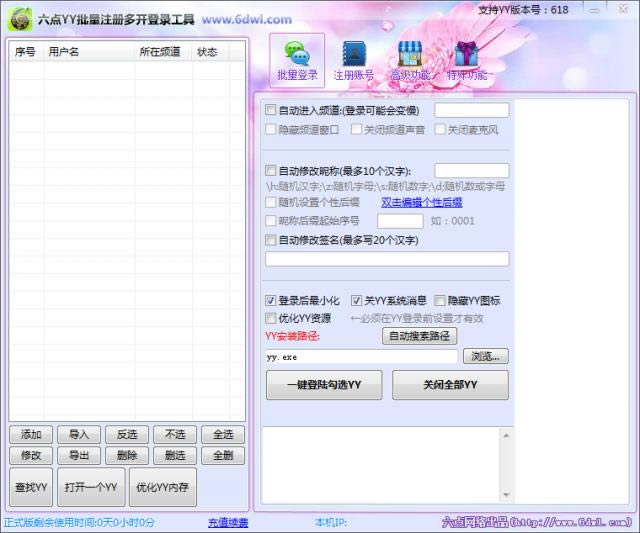Click the 删除 button
The width and height of the screenshot is (640, 533).
(127, 455)
